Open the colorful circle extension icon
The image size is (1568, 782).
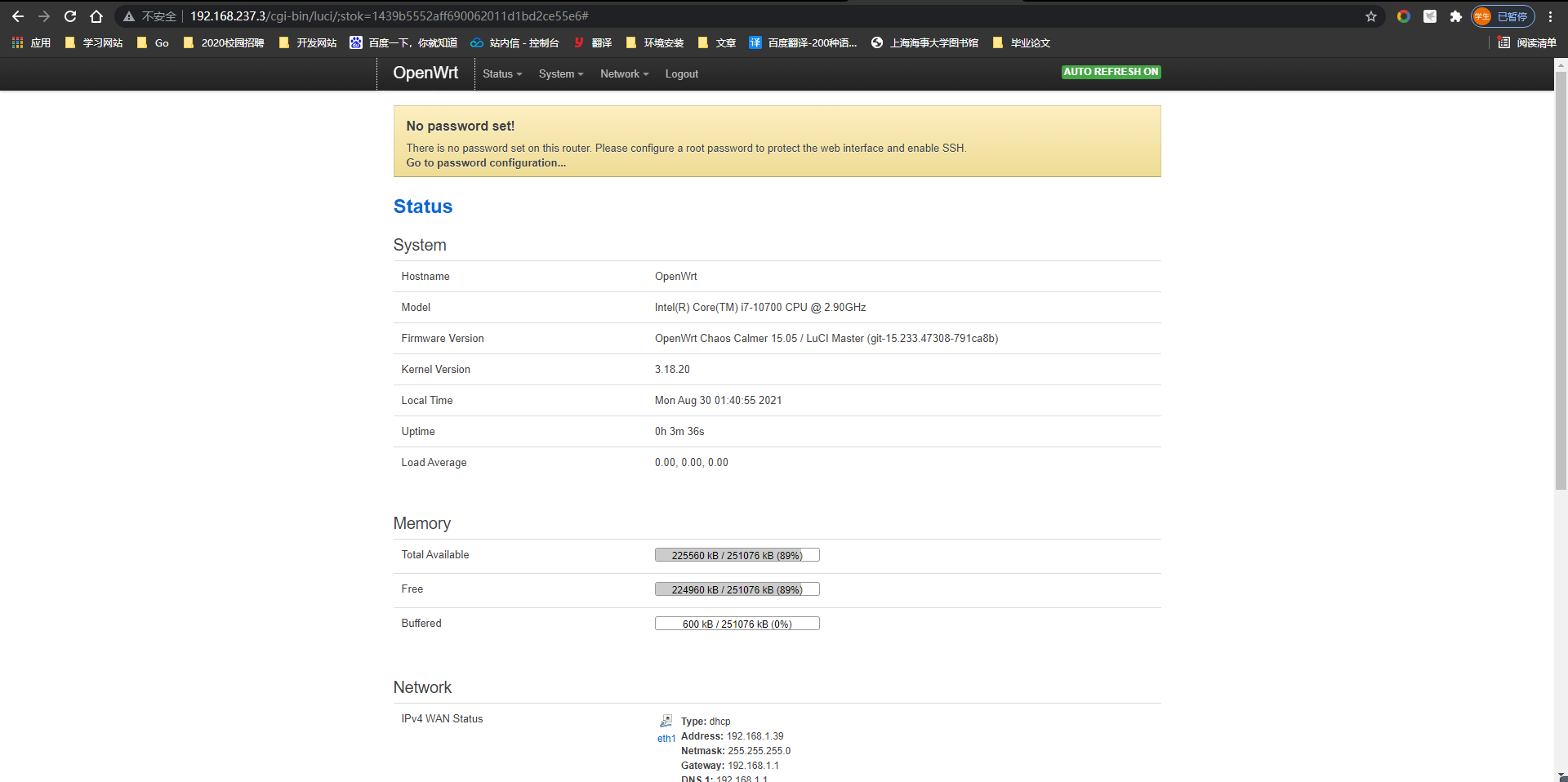click(x=1404, y=16)
